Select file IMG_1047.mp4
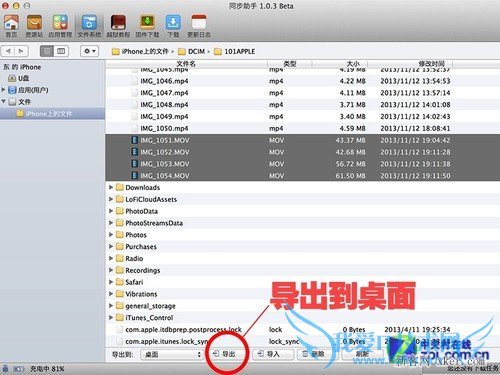The width and height of the screenshot is (500, 375). [303, 93]
